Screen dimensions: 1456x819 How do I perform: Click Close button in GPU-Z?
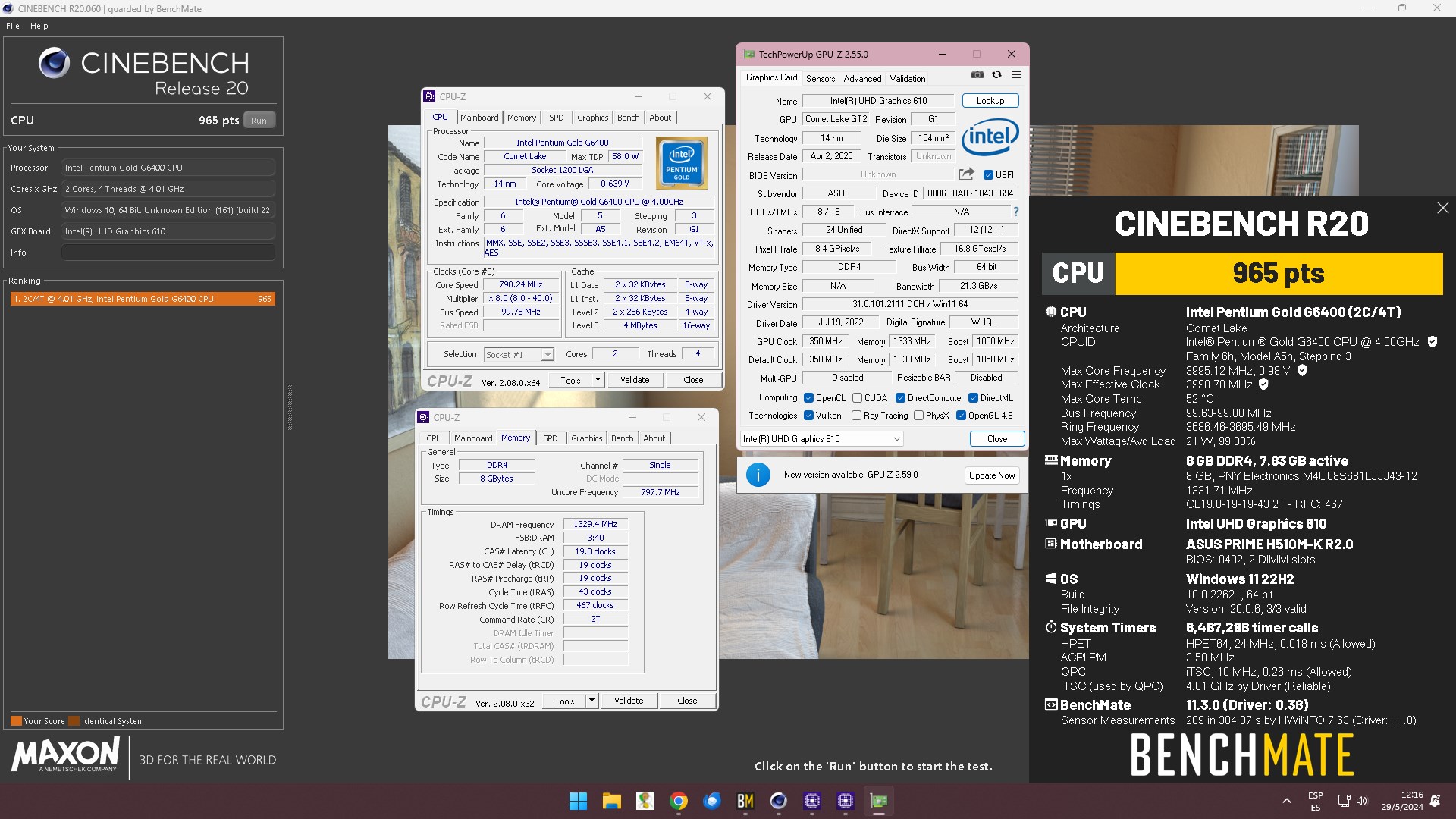click(x=996, y=439)
